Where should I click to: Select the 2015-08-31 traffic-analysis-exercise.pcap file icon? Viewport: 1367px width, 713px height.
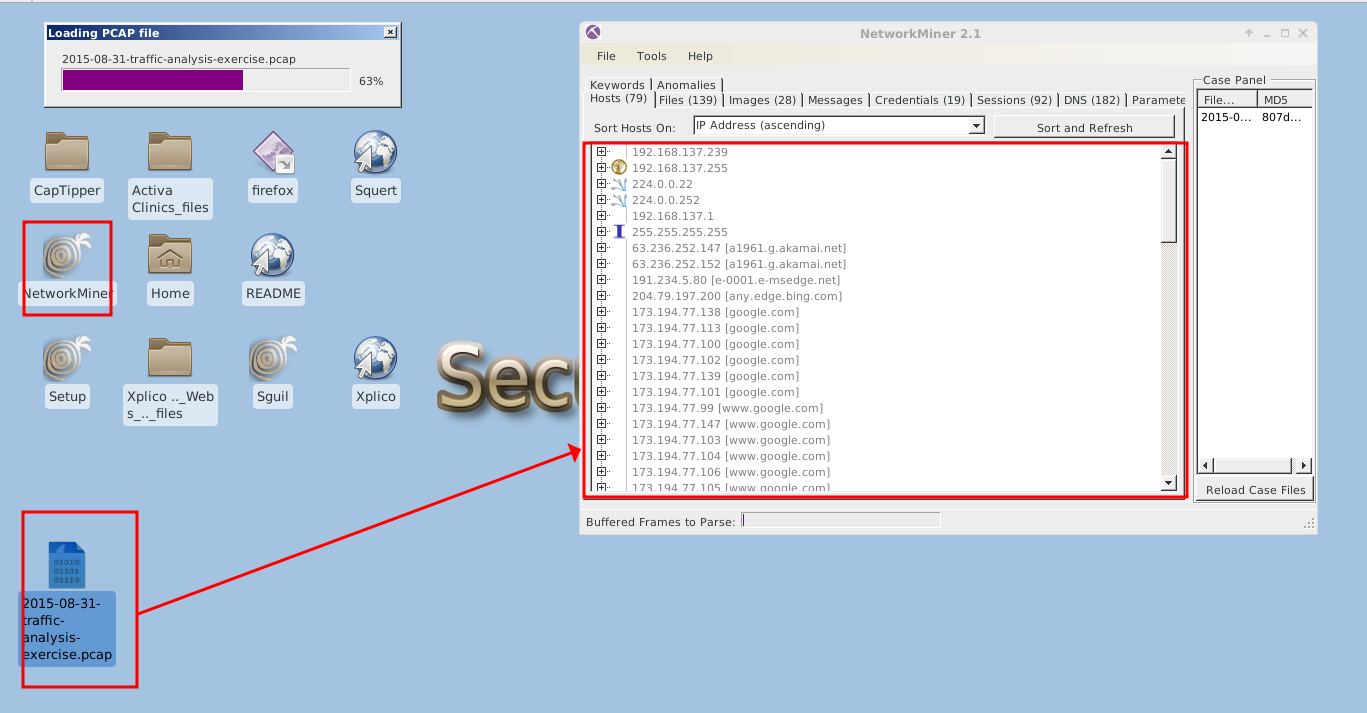pos(67,565)
